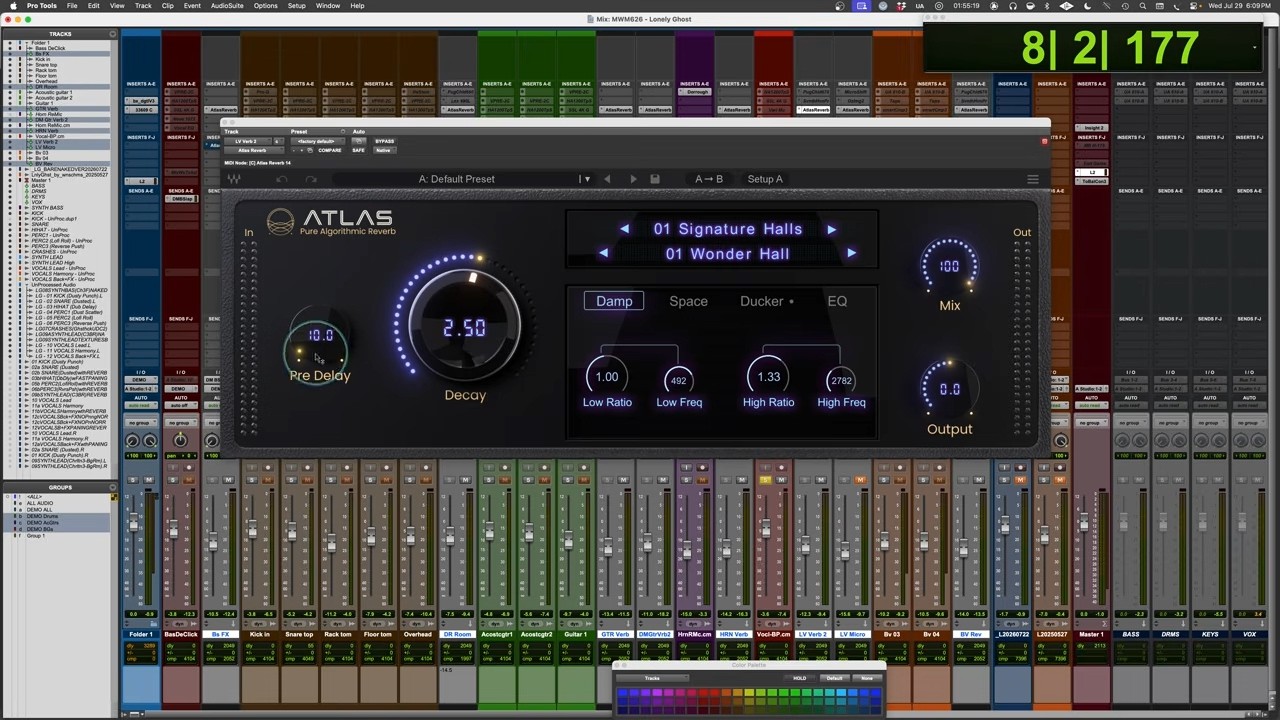
Task: Click the Output knob showing 0.0
Action: tap(949, 390)
